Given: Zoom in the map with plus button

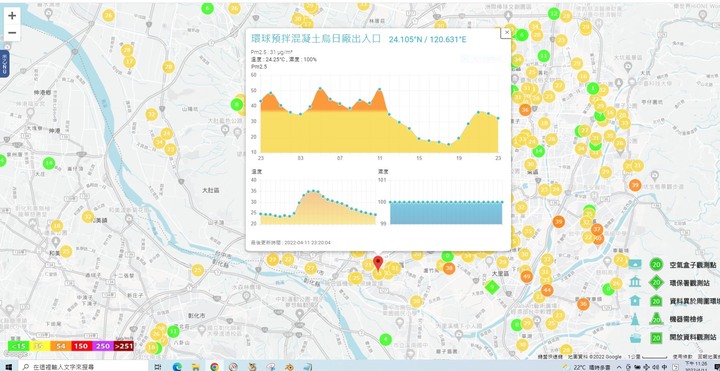Looking at the screenshot, I should [12, 15].
